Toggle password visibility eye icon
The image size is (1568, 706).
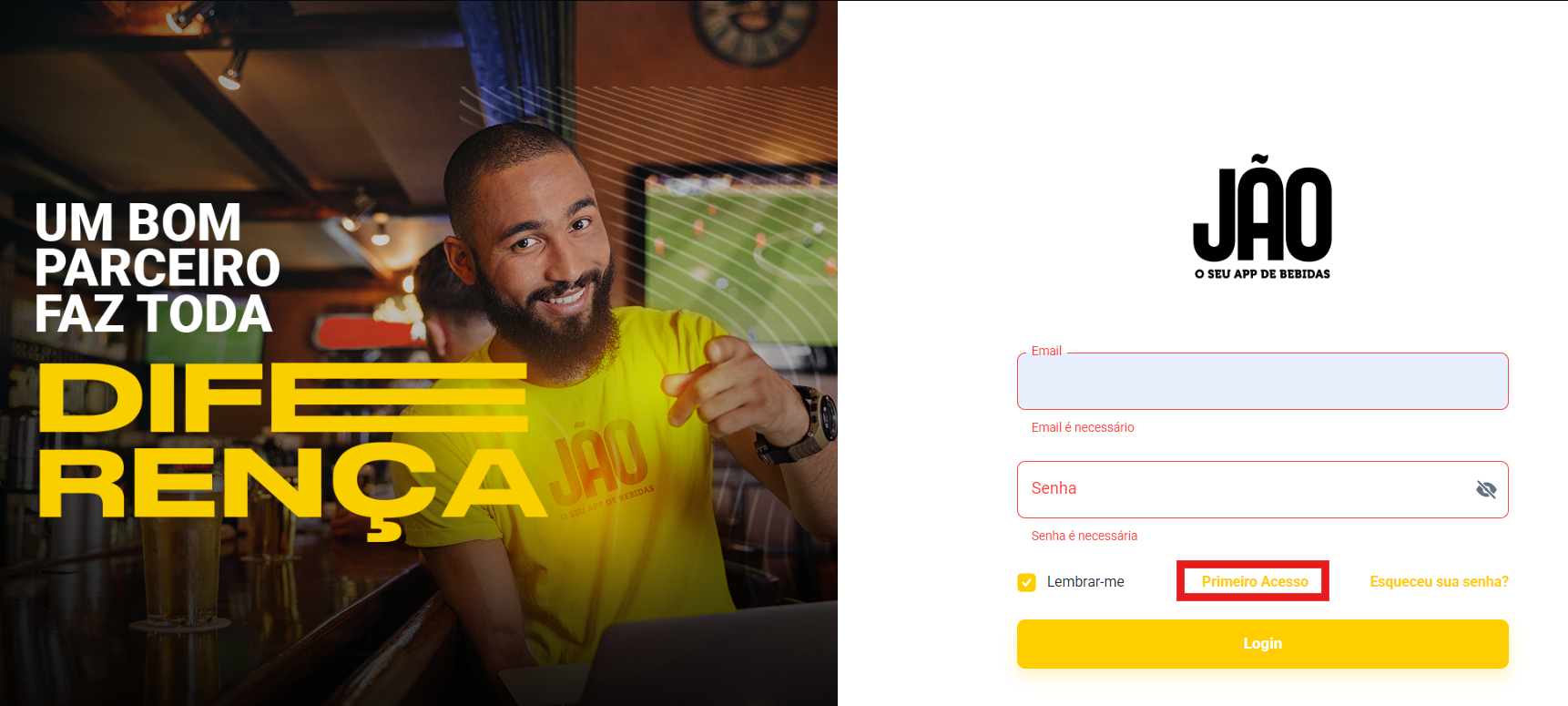(1486, 490)
